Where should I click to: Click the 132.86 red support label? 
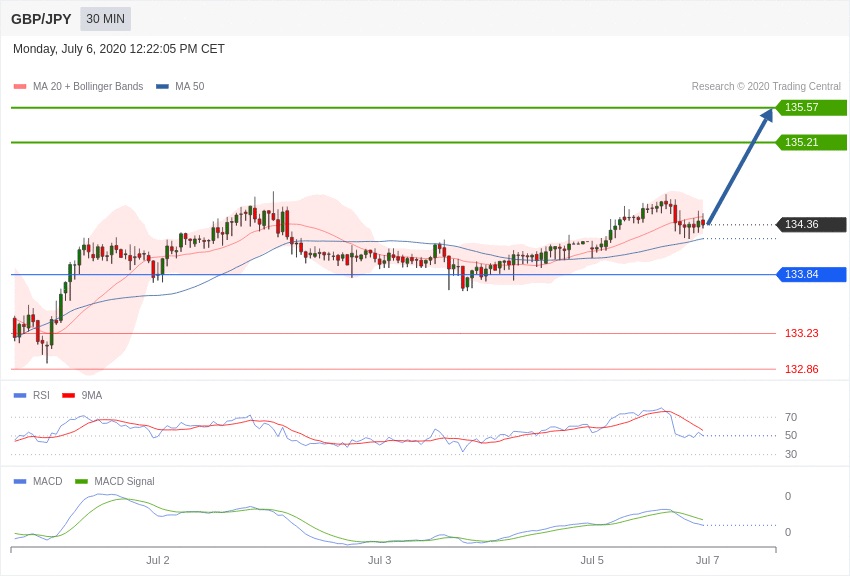[801, 369]
